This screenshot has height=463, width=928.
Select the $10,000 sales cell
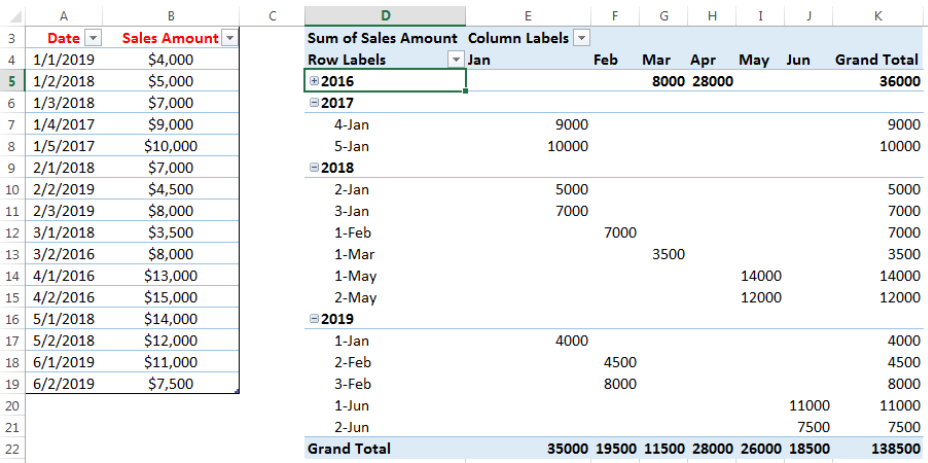click(170, 146)
